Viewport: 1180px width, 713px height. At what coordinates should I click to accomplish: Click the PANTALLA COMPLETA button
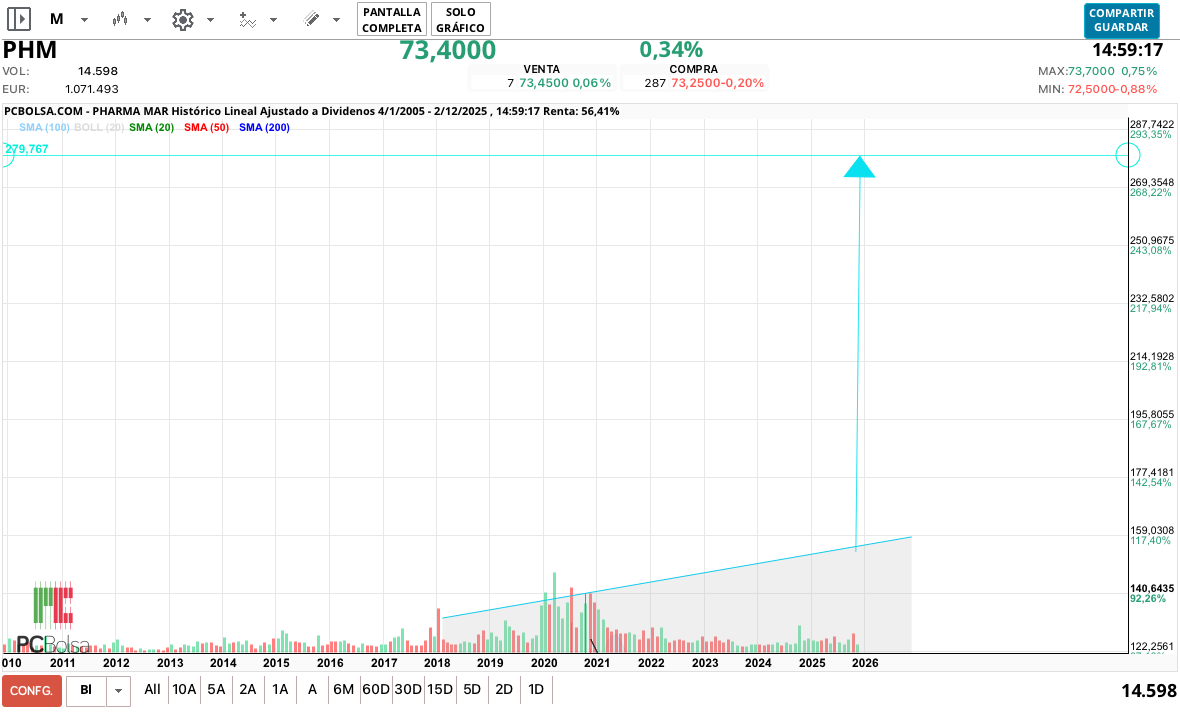391,19
